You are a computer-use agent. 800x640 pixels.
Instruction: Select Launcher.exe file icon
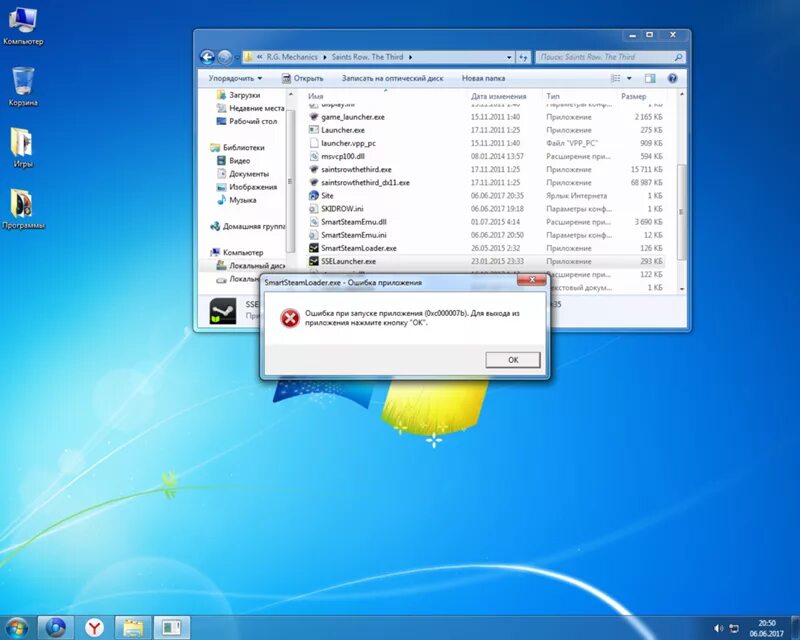tap(314, 130)
